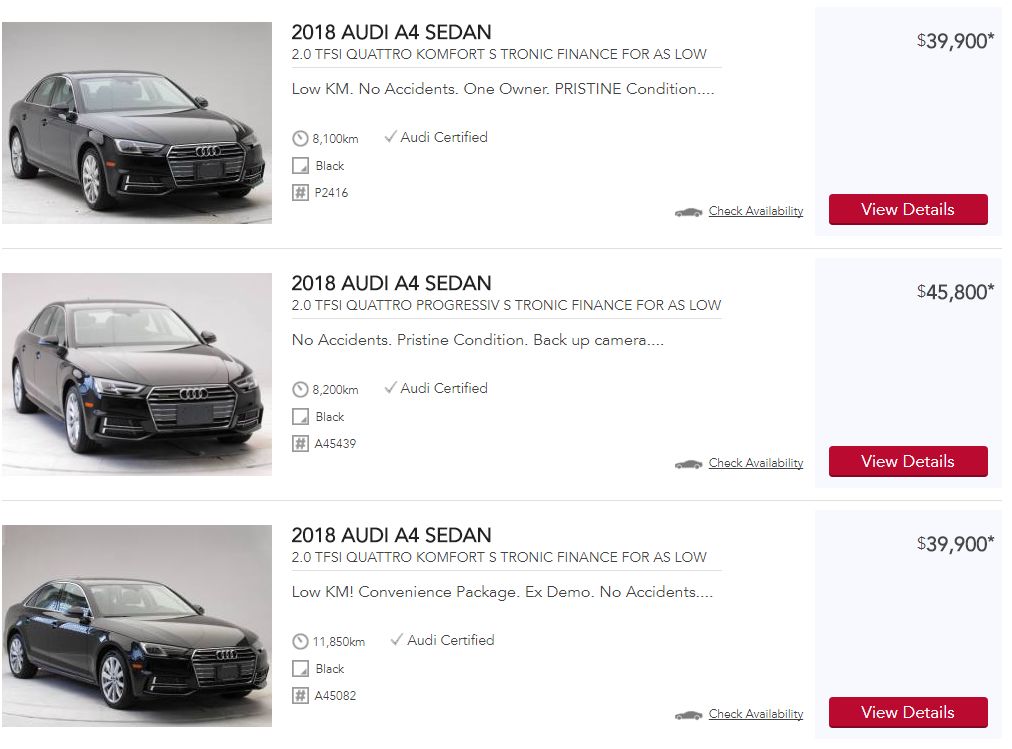
Task: Check Availability of the 8,100km Audi A4
Action: [755, 211]
